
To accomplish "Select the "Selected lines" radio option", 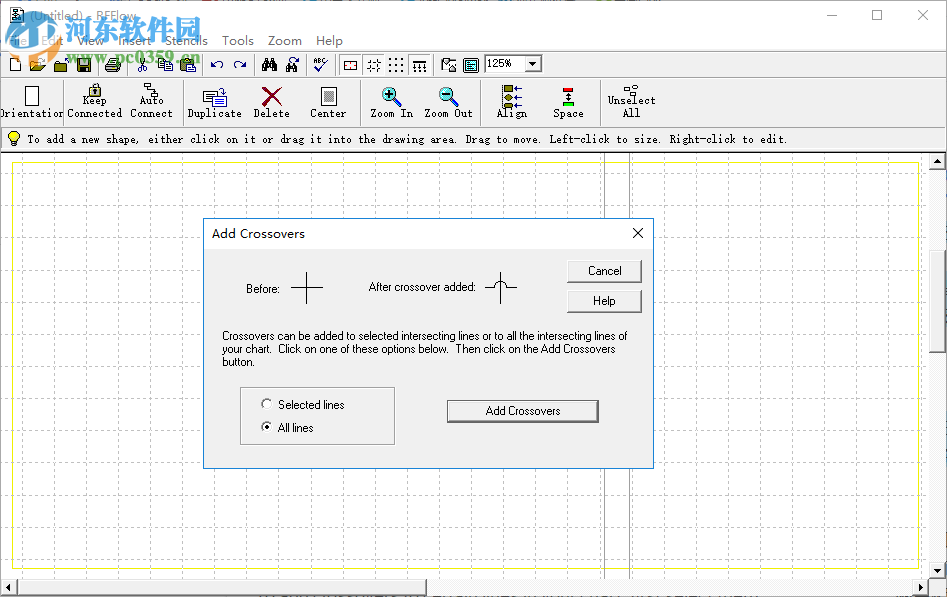I will (267, 405).
